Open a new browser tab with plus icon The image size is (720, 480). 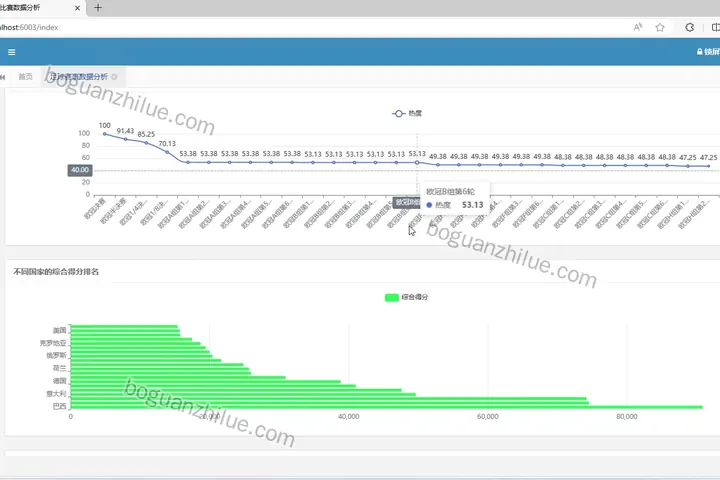98,8
